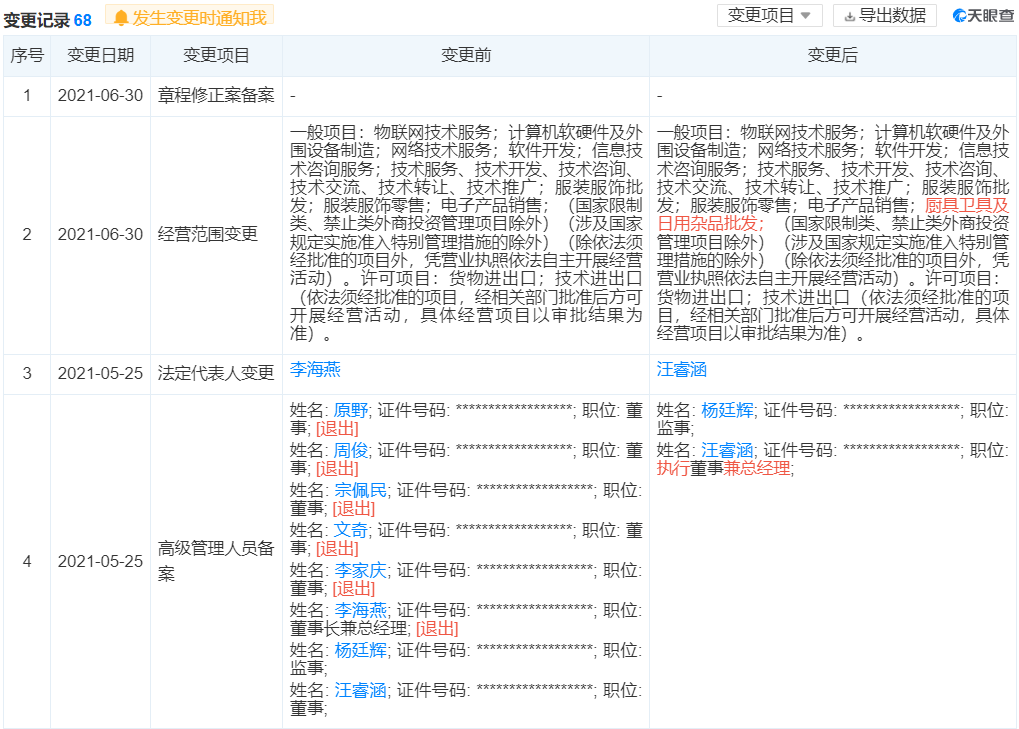The width and height of the screenshot is (1019, 729).
Task: Click the 变更日期 column header
Action: click(x=101, y=55)
